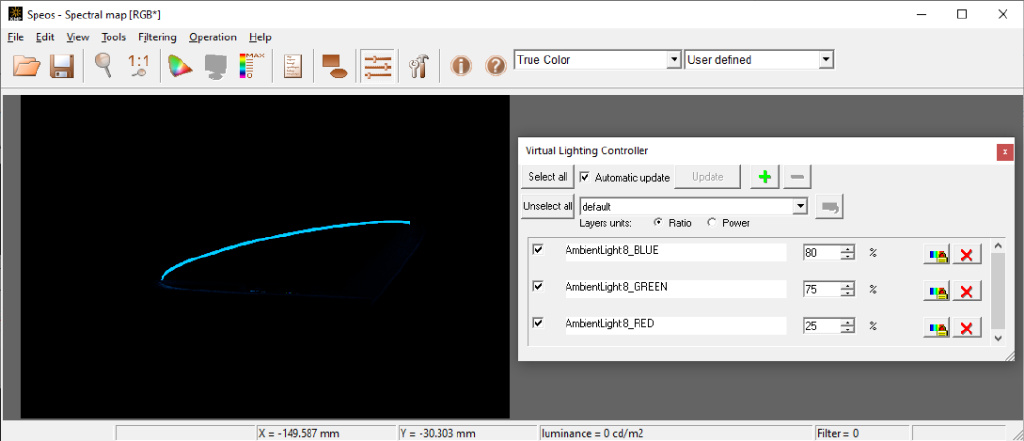The image size is (1024, 441).
Task: Open color editor for AmbientLight8_GREEN layer
Action: (x=936, y=290)
